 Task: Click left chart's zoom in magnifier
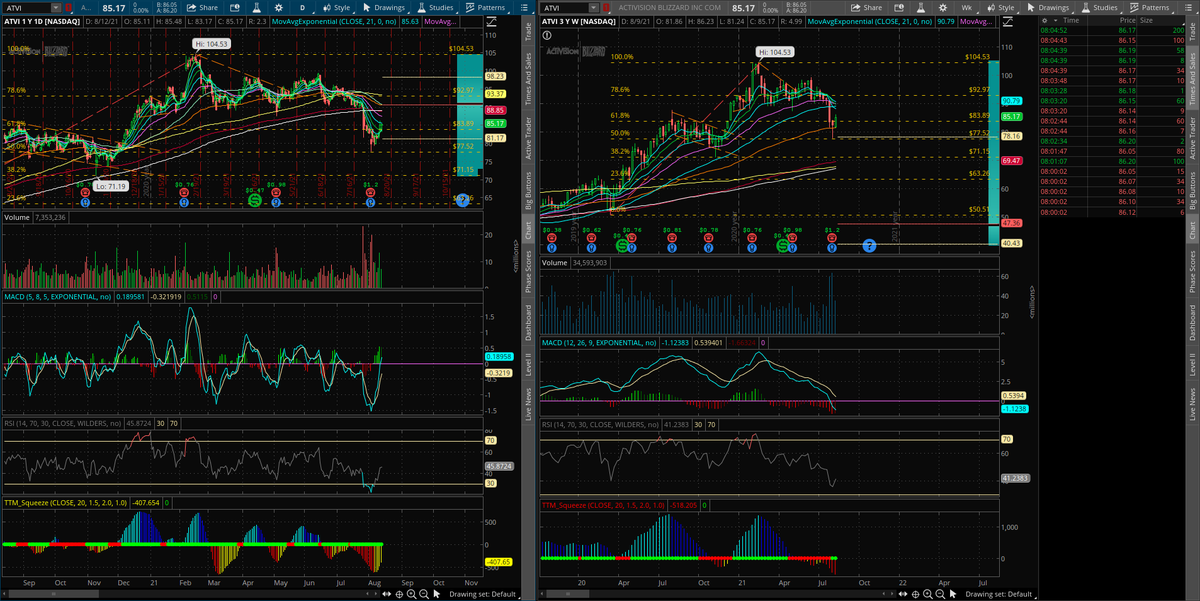(411, 594)
